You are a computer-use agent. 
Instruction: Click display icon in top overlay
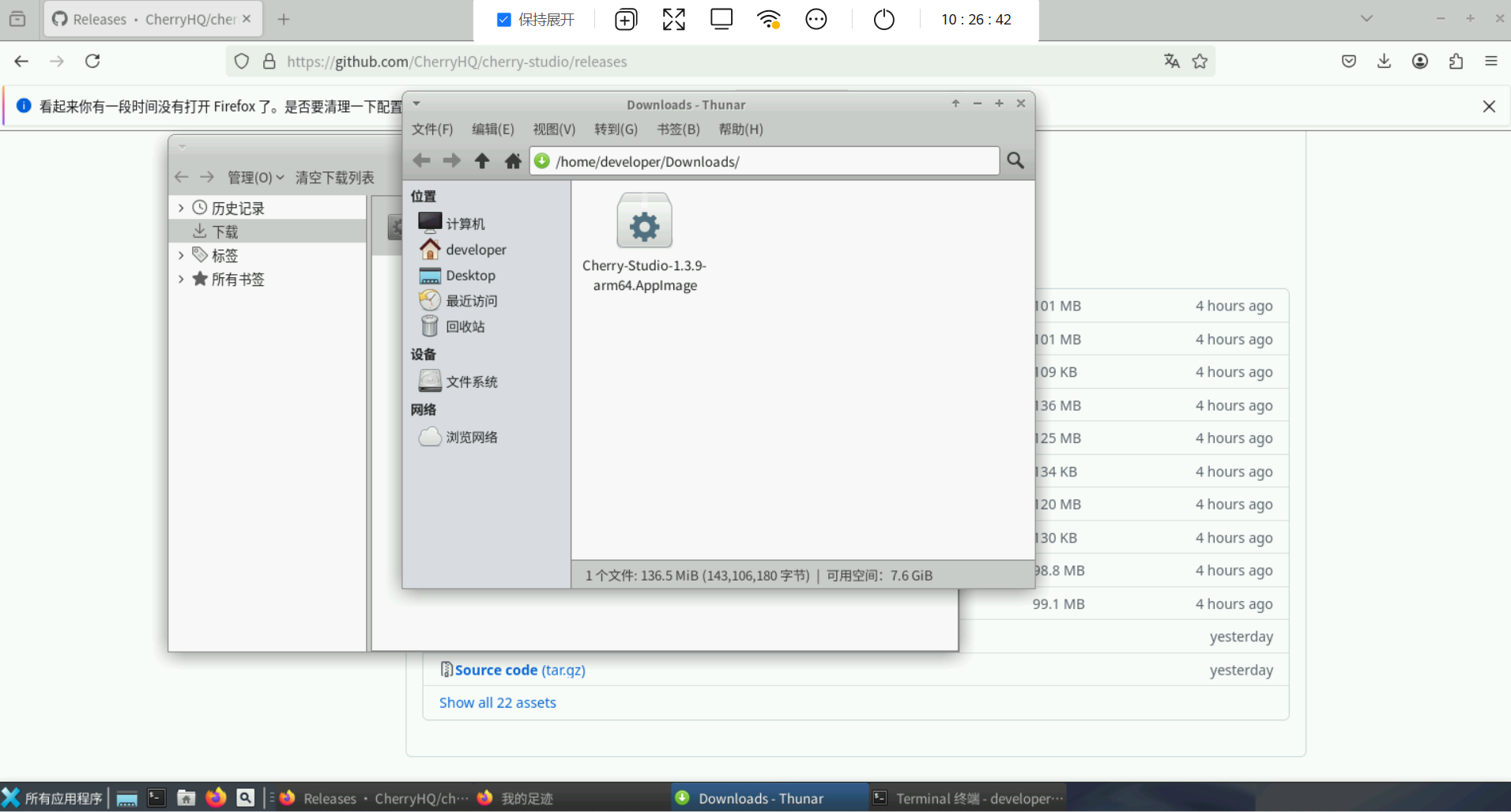(x=721, y=19)
